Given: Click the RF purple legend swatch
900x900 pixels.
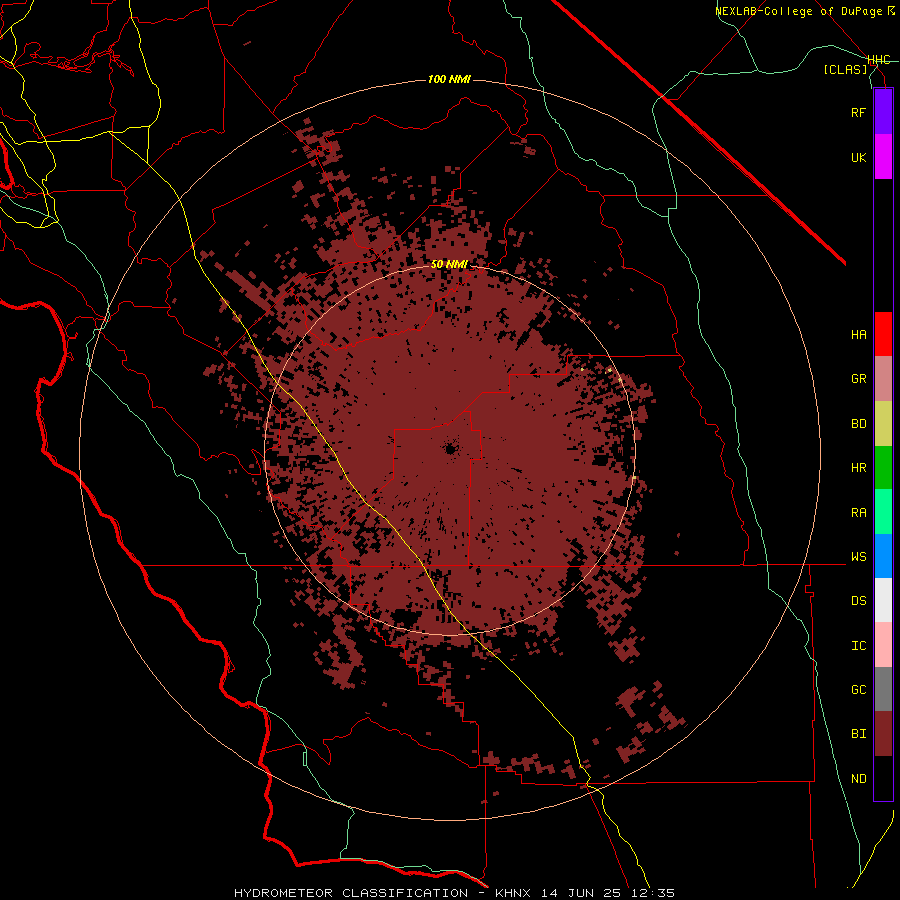Looking at the screenshot, I should point(883,112).
